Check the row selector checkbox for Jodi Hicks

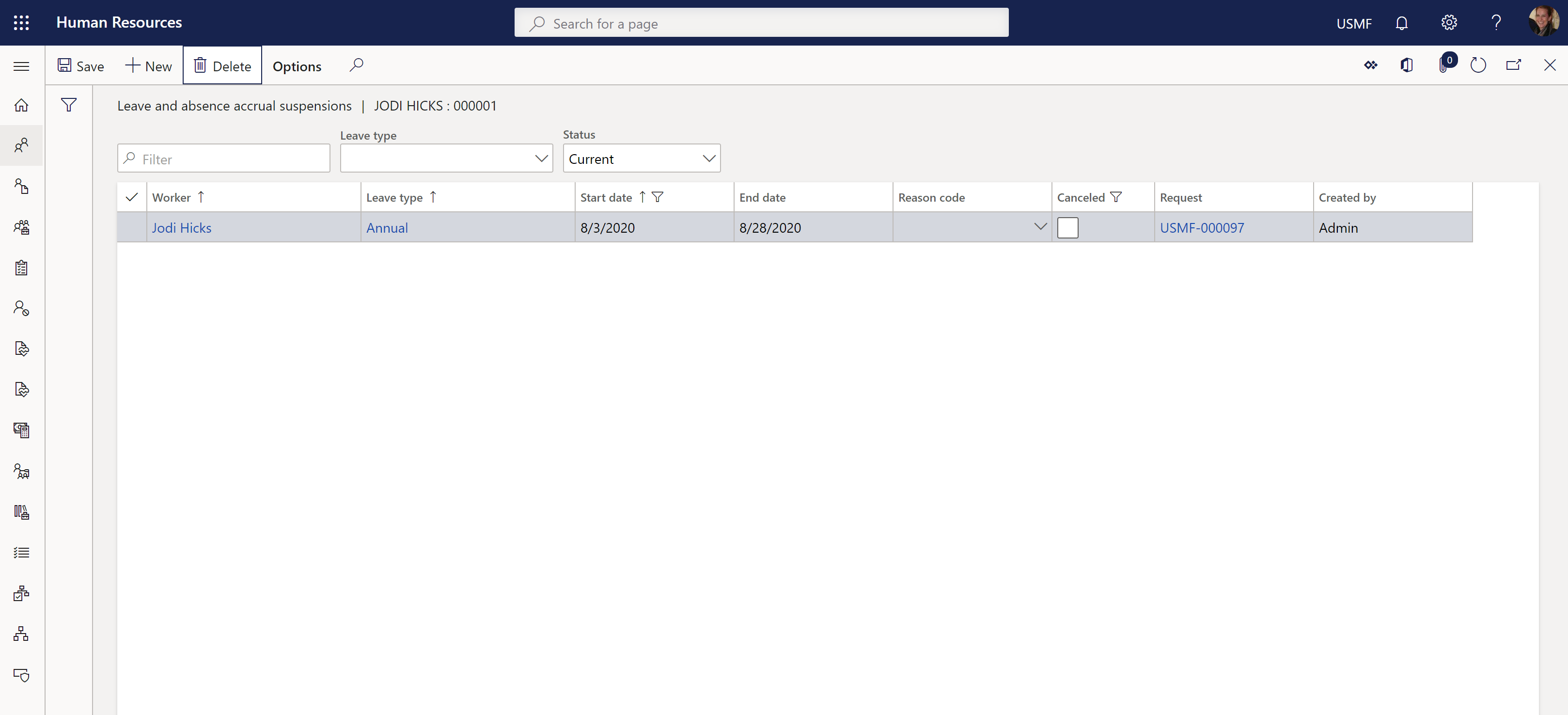pos(132,227)
